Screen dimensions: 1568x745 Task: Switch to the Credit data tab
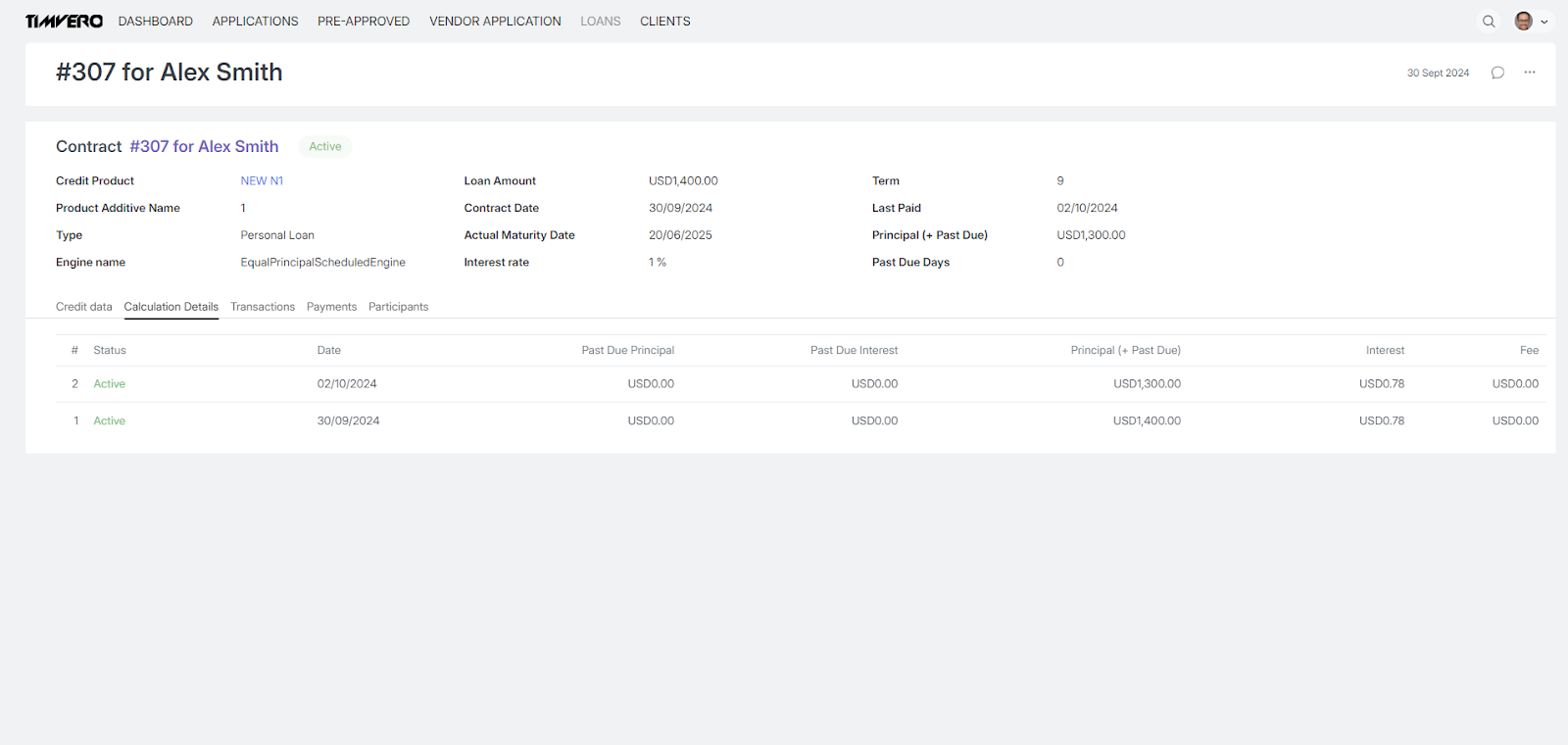tap(84, 307)
